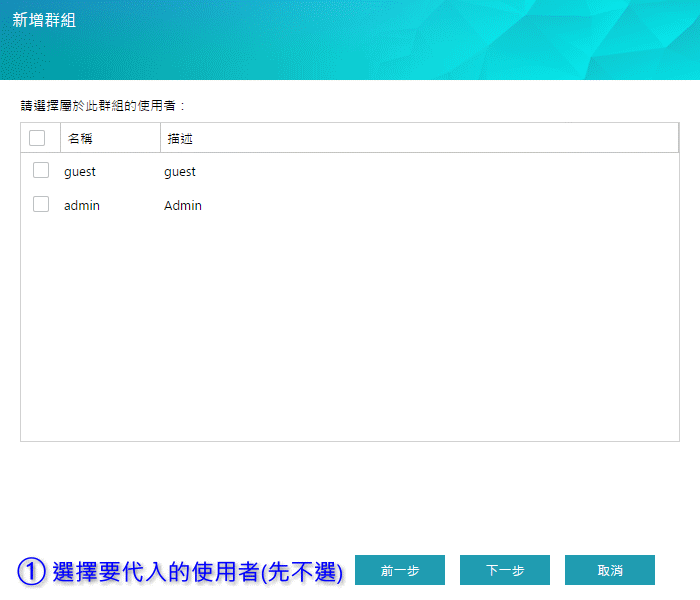Screen dimensions: 700x600
Task: Click the 新增群組 dialog title
Action: click(44, 20)
